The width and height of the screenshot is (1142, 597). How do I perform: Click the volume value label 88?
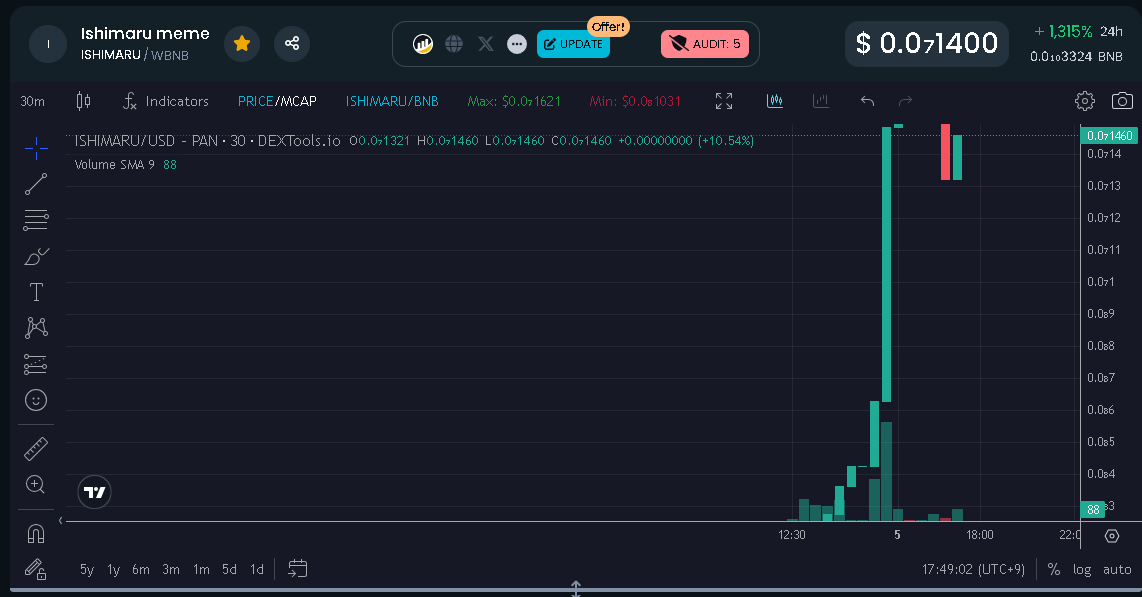pyautogui.click(x=1092, y=510)
